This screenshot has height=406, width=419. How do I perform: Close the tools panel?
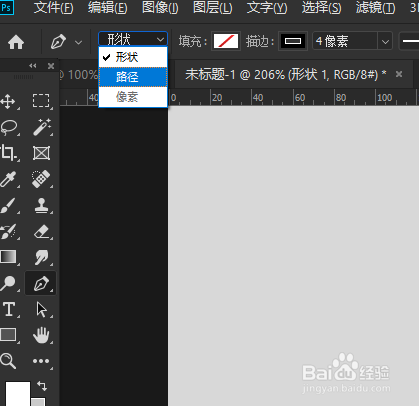pyautogui.click(x=51, y=66)
